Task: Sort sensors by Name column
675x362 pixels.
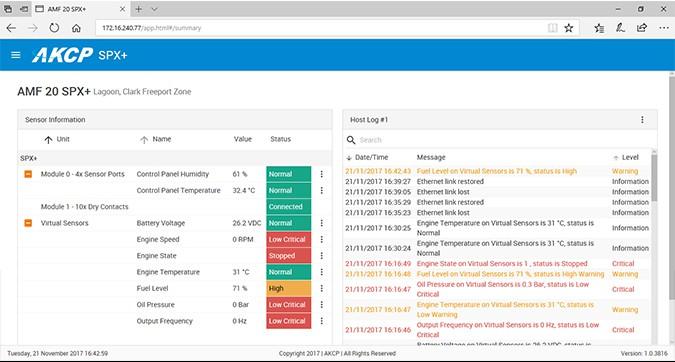Action: click(x=156, y=139)
